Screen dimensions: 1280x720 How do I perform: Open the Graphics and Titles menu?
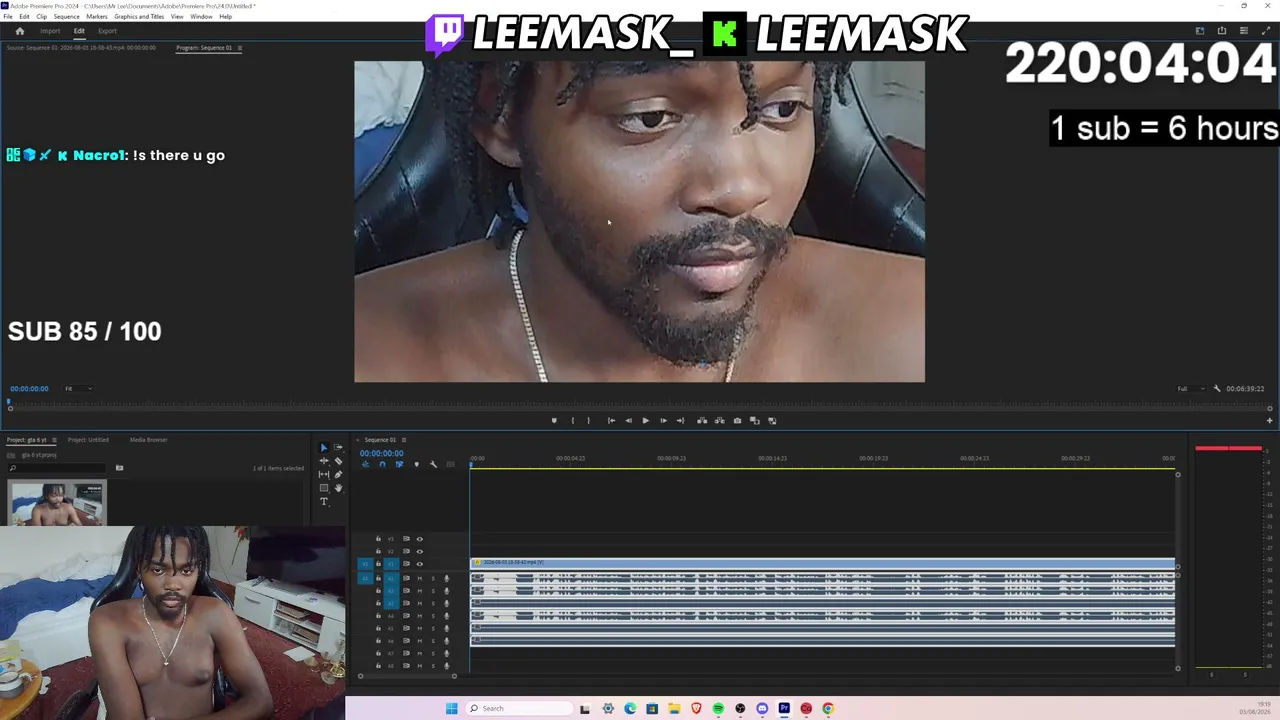pyautogui.click(x=139, y=17)
